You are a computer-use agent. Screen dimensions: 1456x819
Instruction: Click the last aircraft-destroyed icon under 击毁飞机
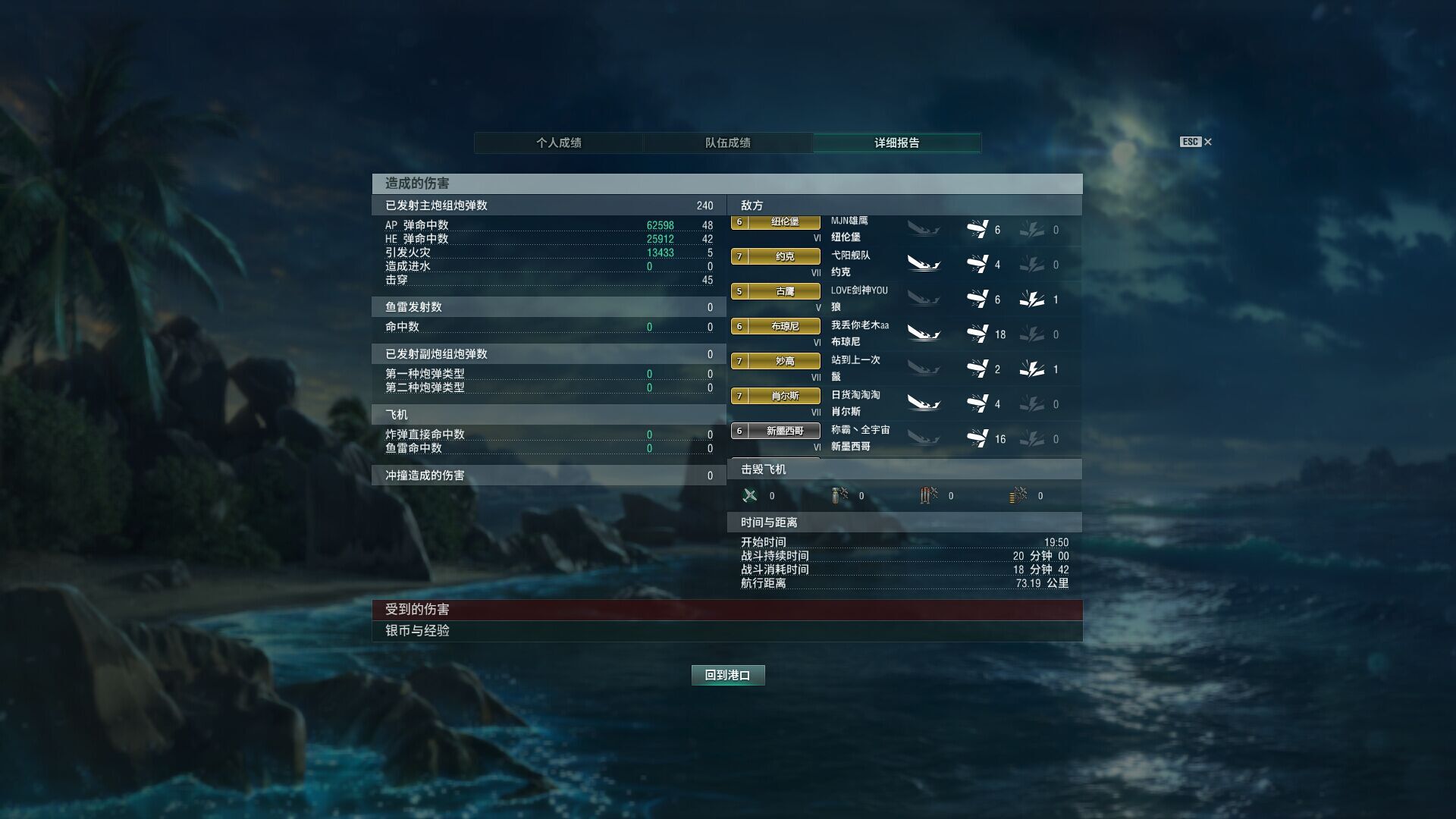coord(1018,495)
